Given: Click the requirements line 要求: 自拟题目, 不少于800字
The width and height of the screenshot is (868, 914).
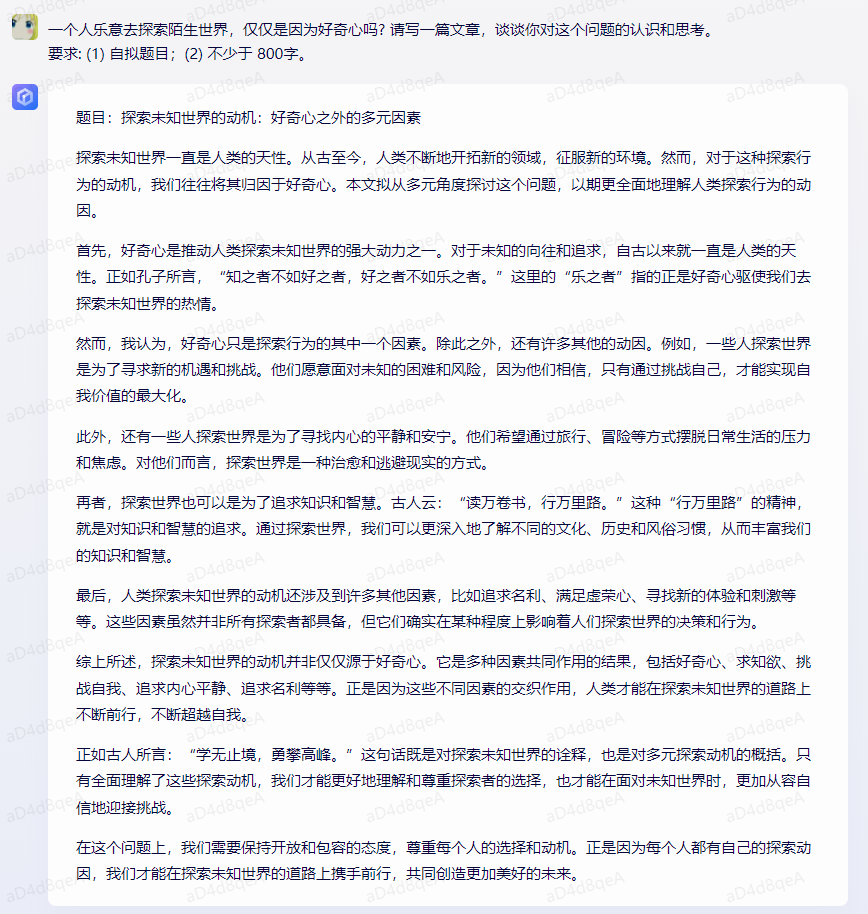Looking at the screenshot, I should tap(177, 54).
